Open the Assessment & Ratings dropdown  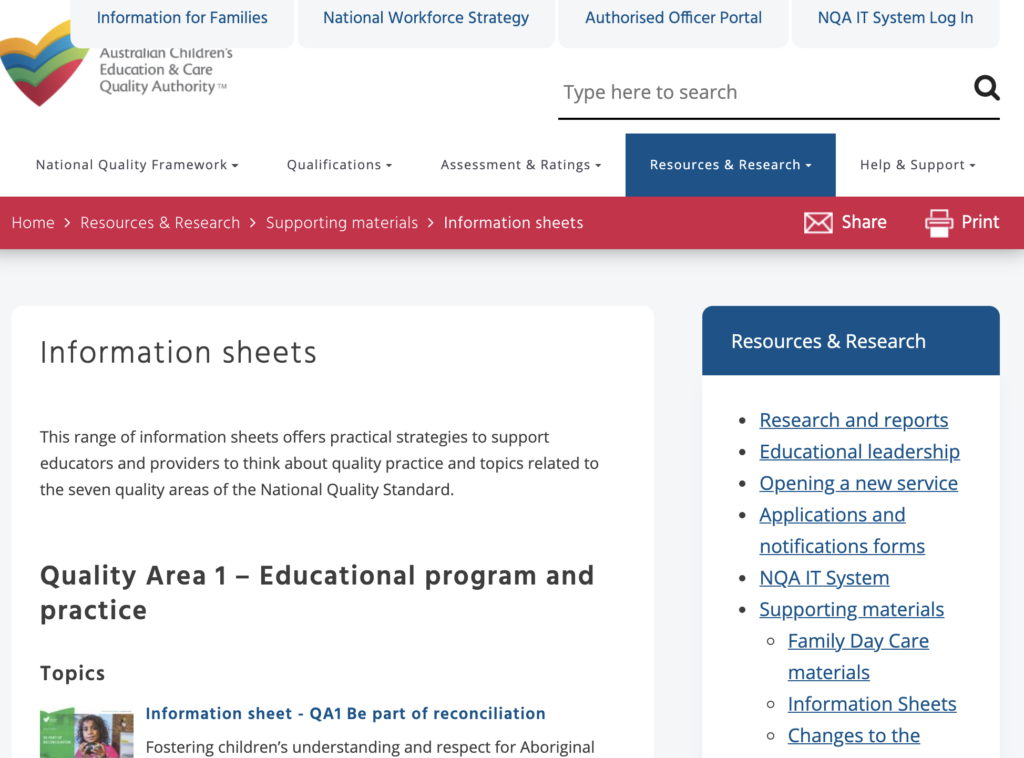(520, 165)
